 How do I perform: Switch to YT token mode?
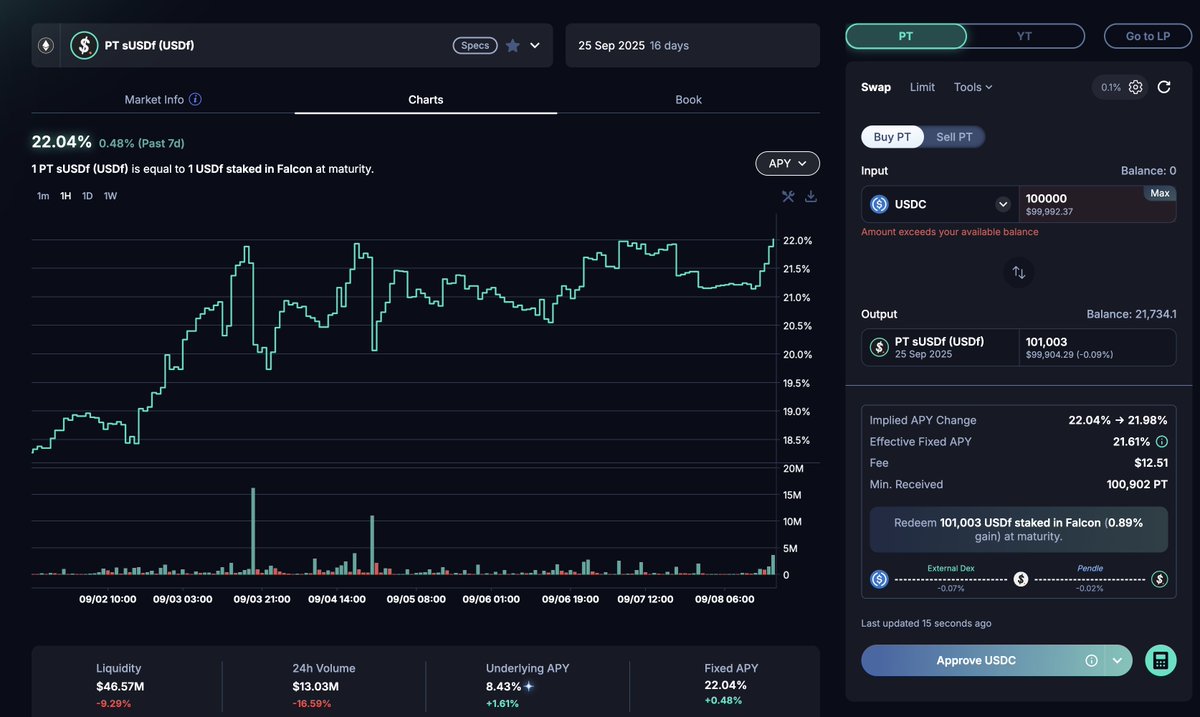pyautogui.click(x=1025, y=36)
